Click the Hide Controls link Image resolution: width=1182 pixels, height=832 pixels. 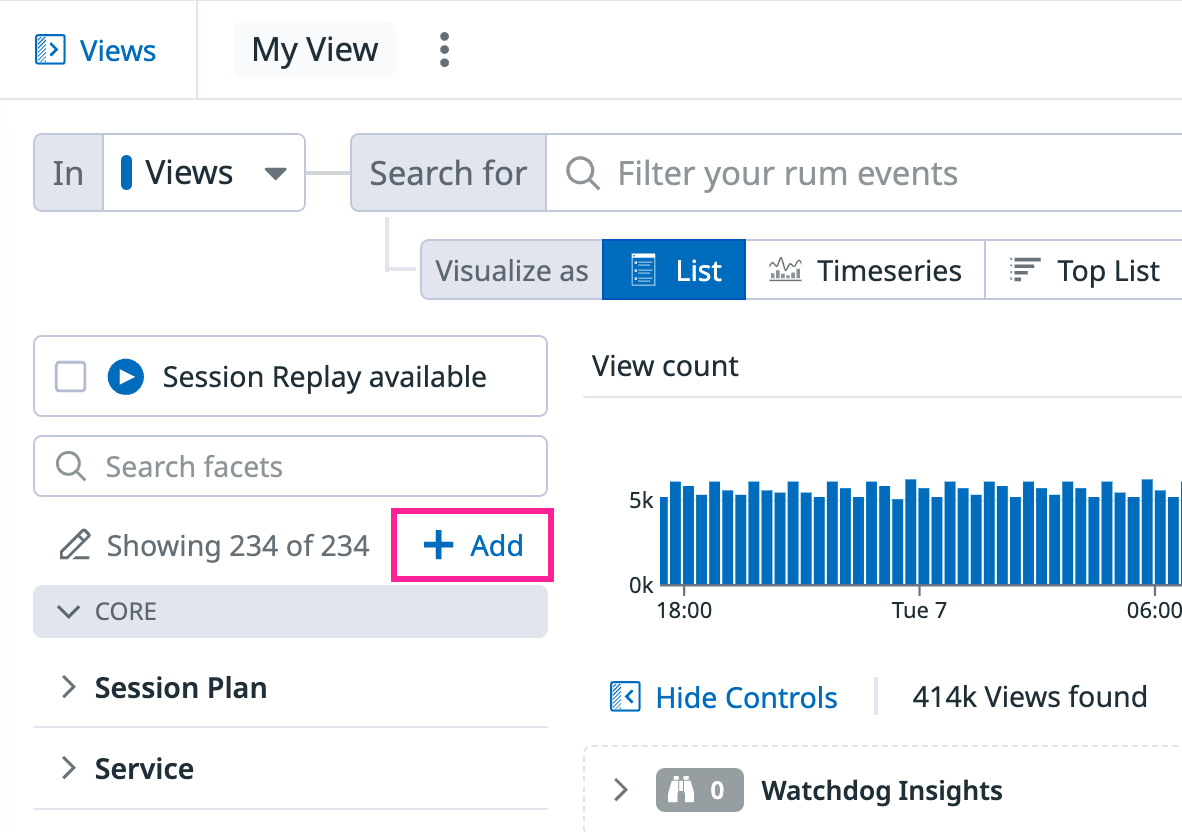point(746,697)
